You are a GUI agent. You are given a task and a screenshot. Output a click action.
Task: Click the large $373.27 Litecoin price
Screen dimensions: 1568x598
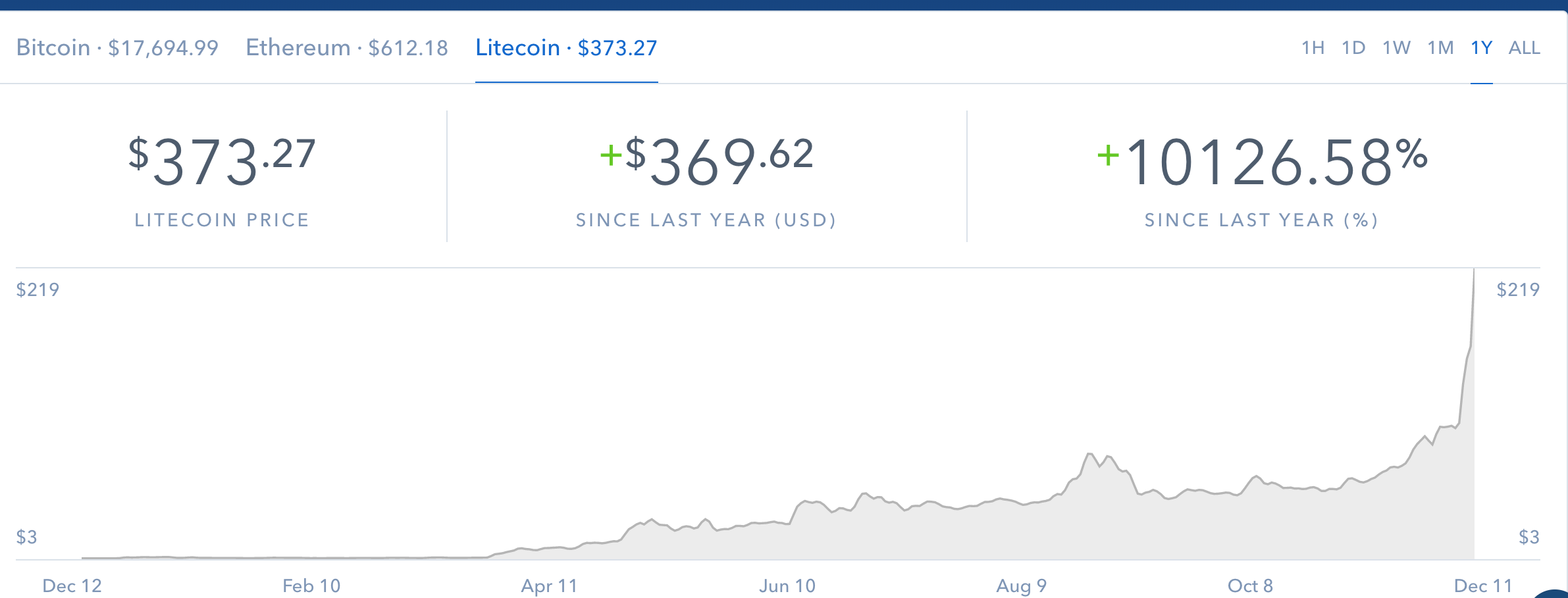[222, 161]
